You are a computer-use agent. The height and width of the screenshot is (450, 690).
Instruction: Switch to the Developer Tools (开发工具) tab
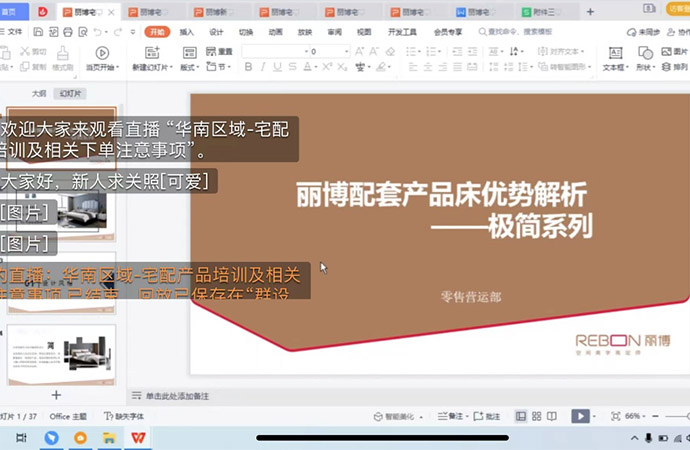(402, 32)
